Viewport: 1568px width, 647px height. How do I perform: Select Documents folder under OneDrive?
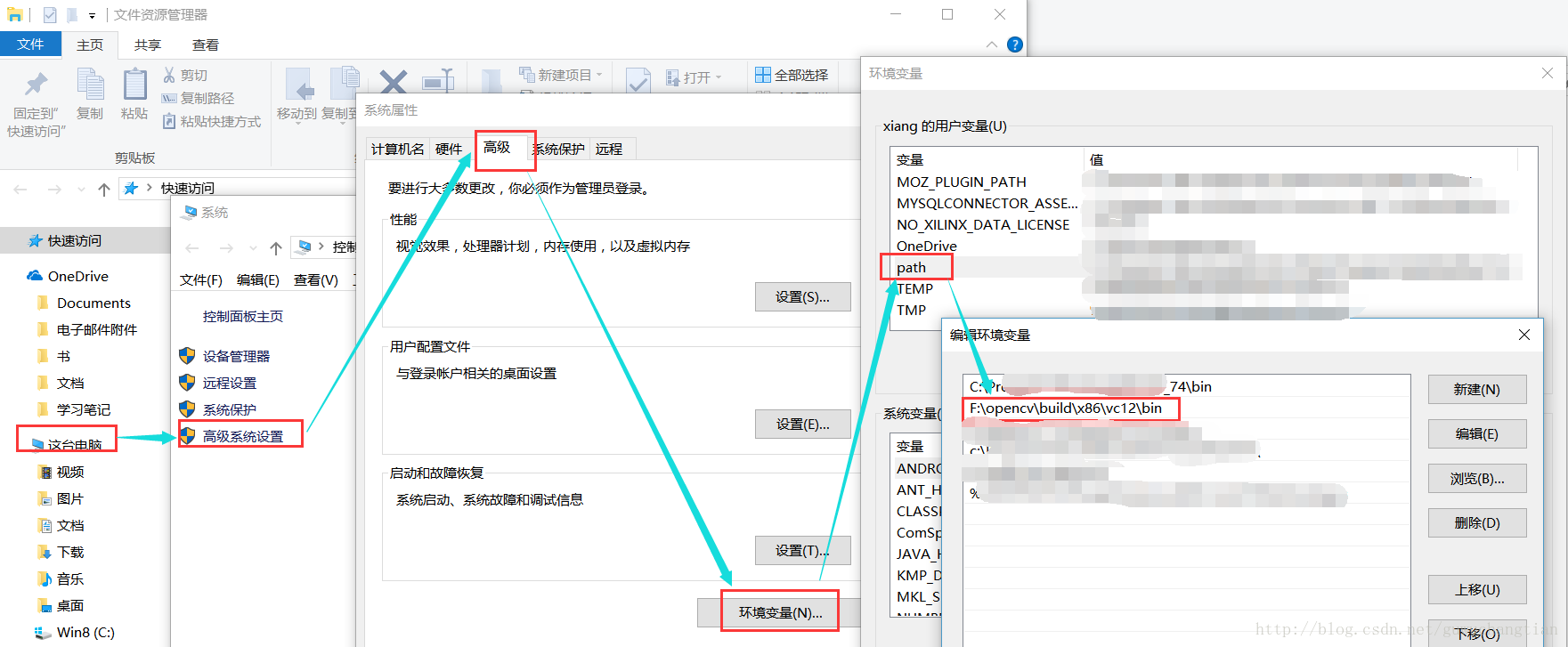coord(85,303)
